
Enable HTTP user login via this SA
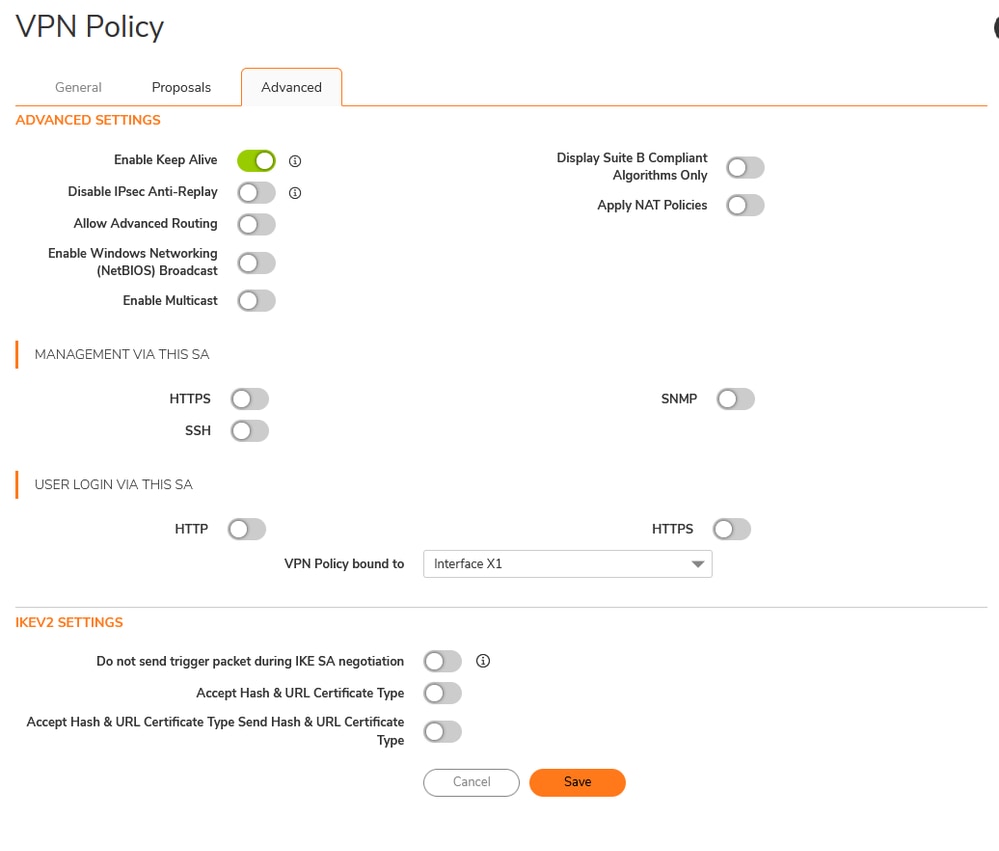(x=247, y=529)
